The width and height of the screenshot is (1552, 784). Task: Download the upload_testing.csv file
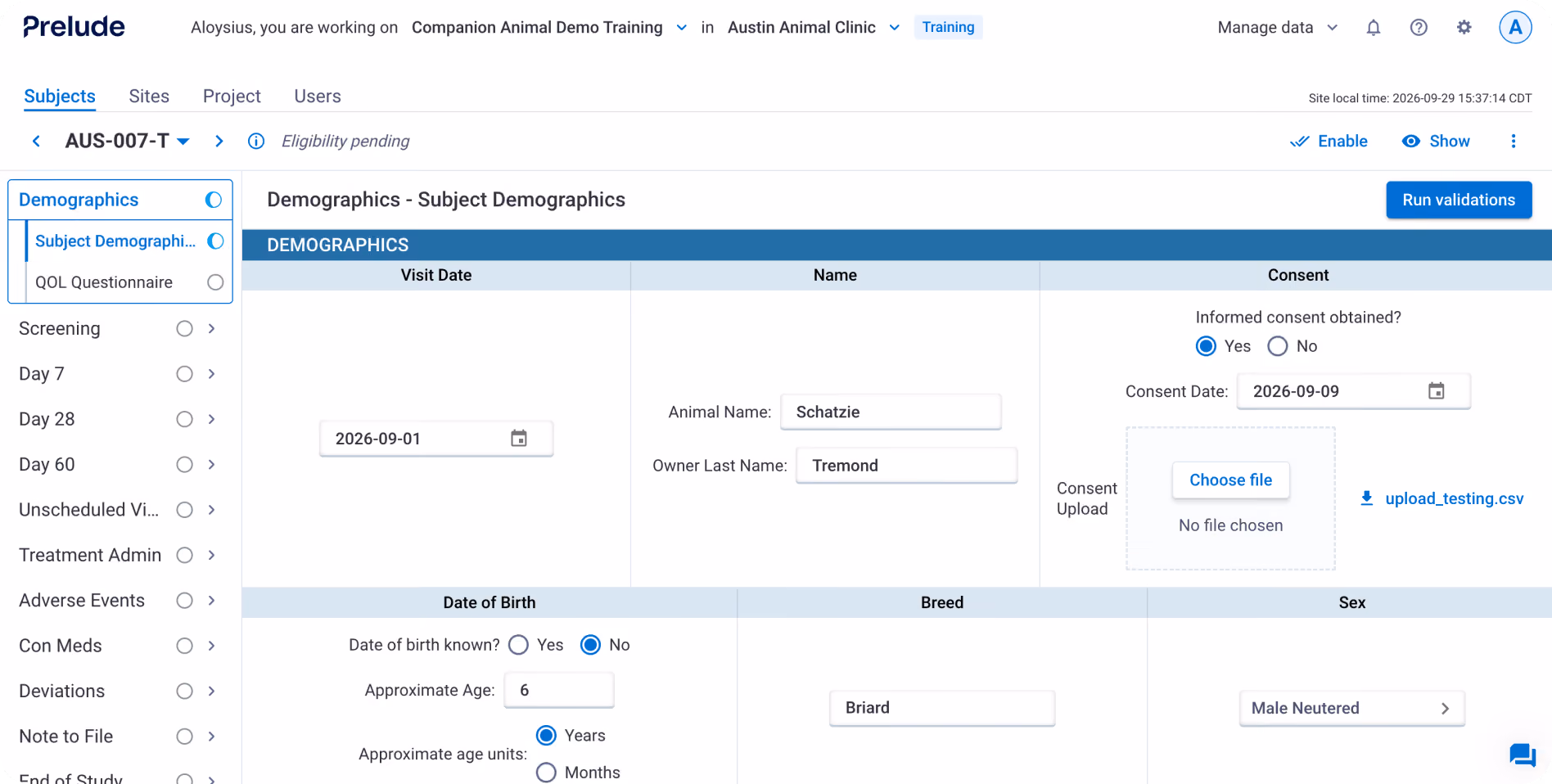coord(1441,498)
